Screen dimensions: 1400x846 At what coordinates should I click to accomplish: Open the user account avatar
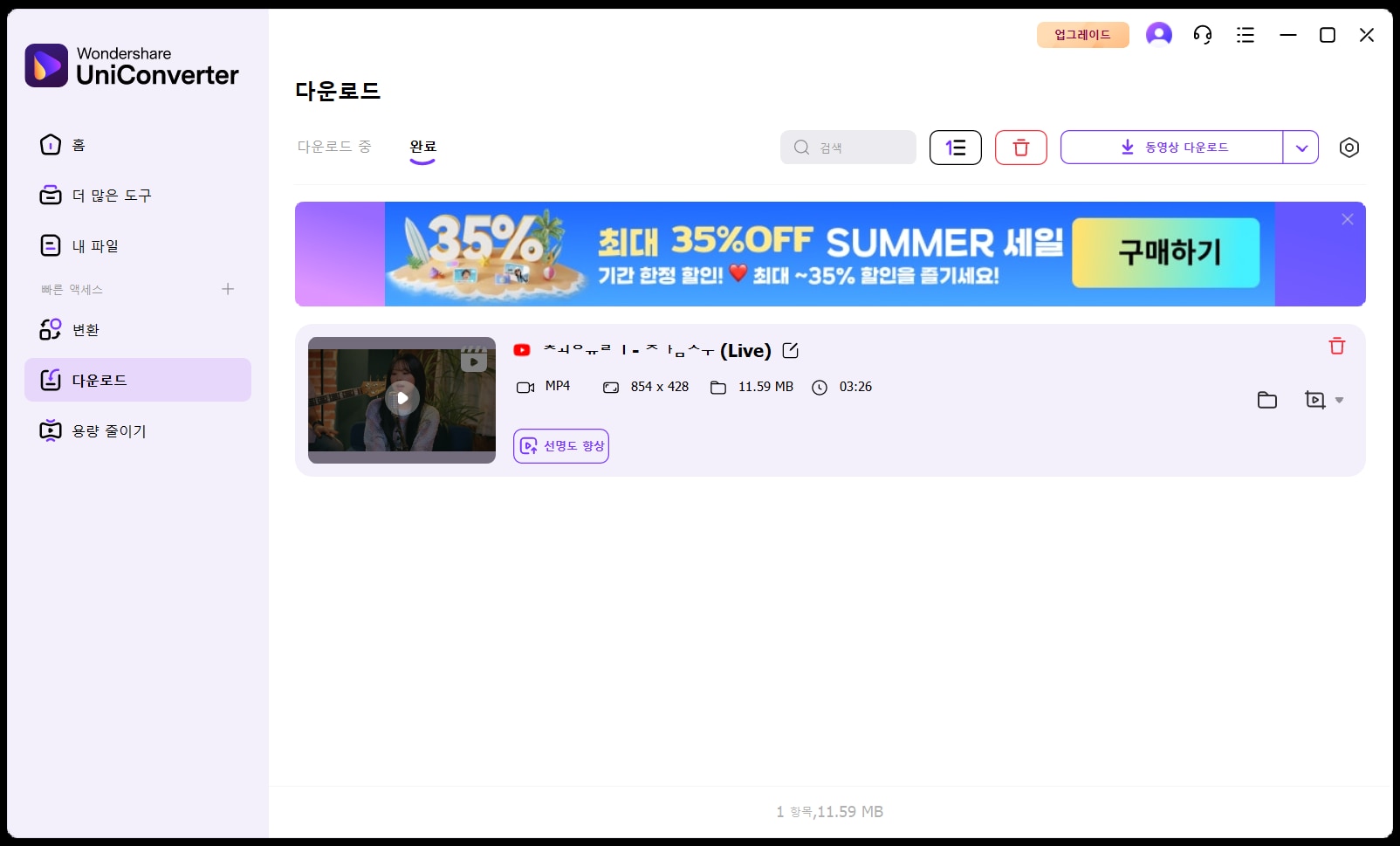[x=1159, y=34]
